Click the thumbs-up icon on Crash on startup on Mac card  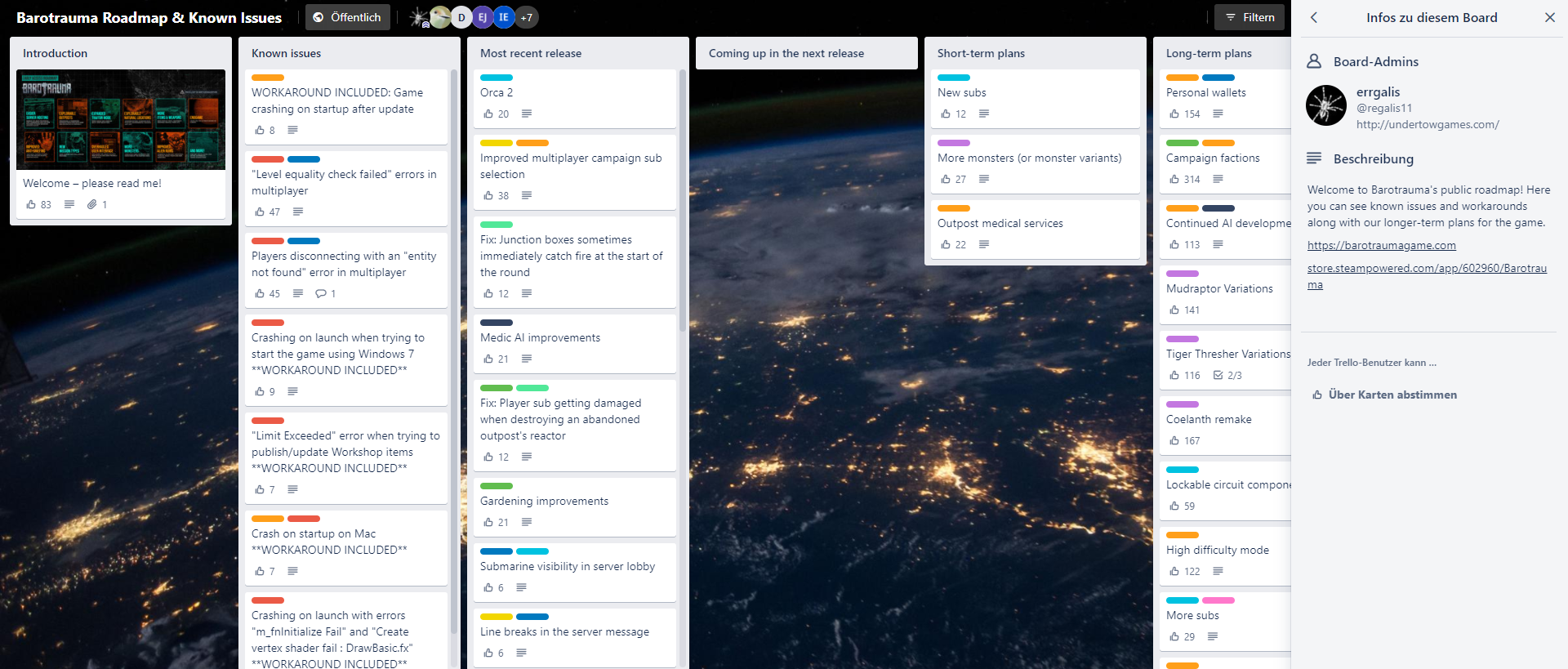[x=260, y=572]
